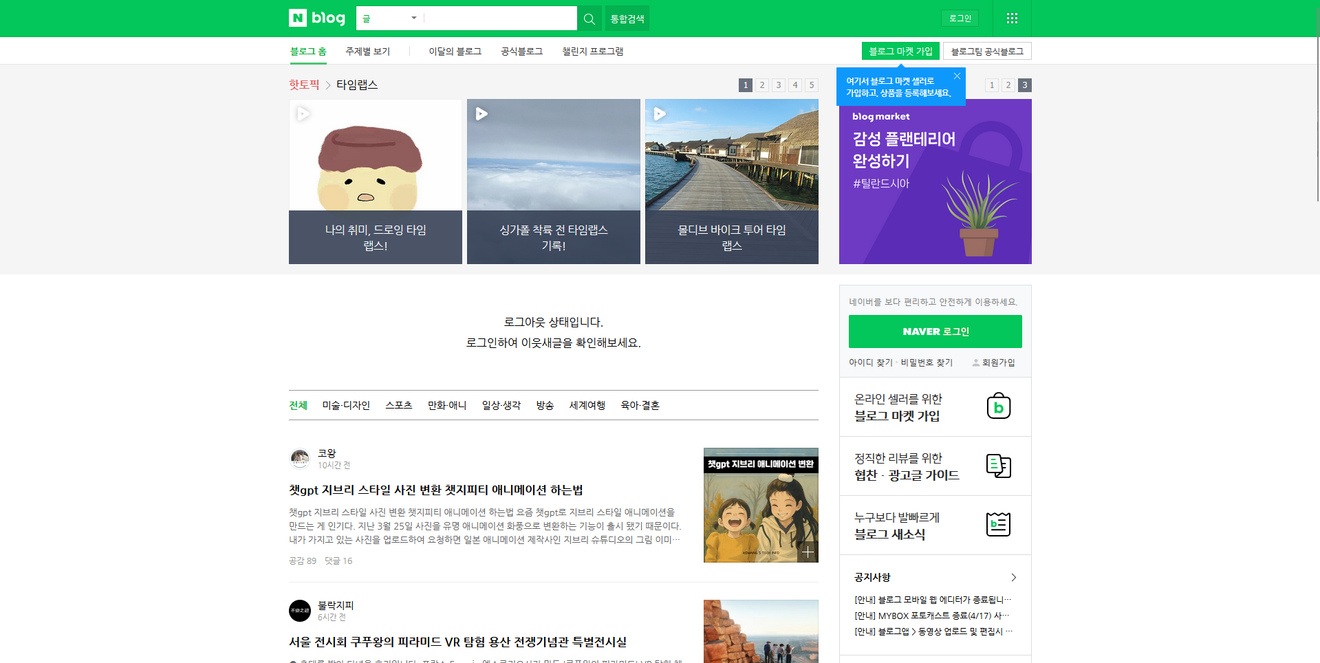Open 챌린지 프로그램 menu item
This screenshot has width=1320, height=663.
tap(592, 51)
